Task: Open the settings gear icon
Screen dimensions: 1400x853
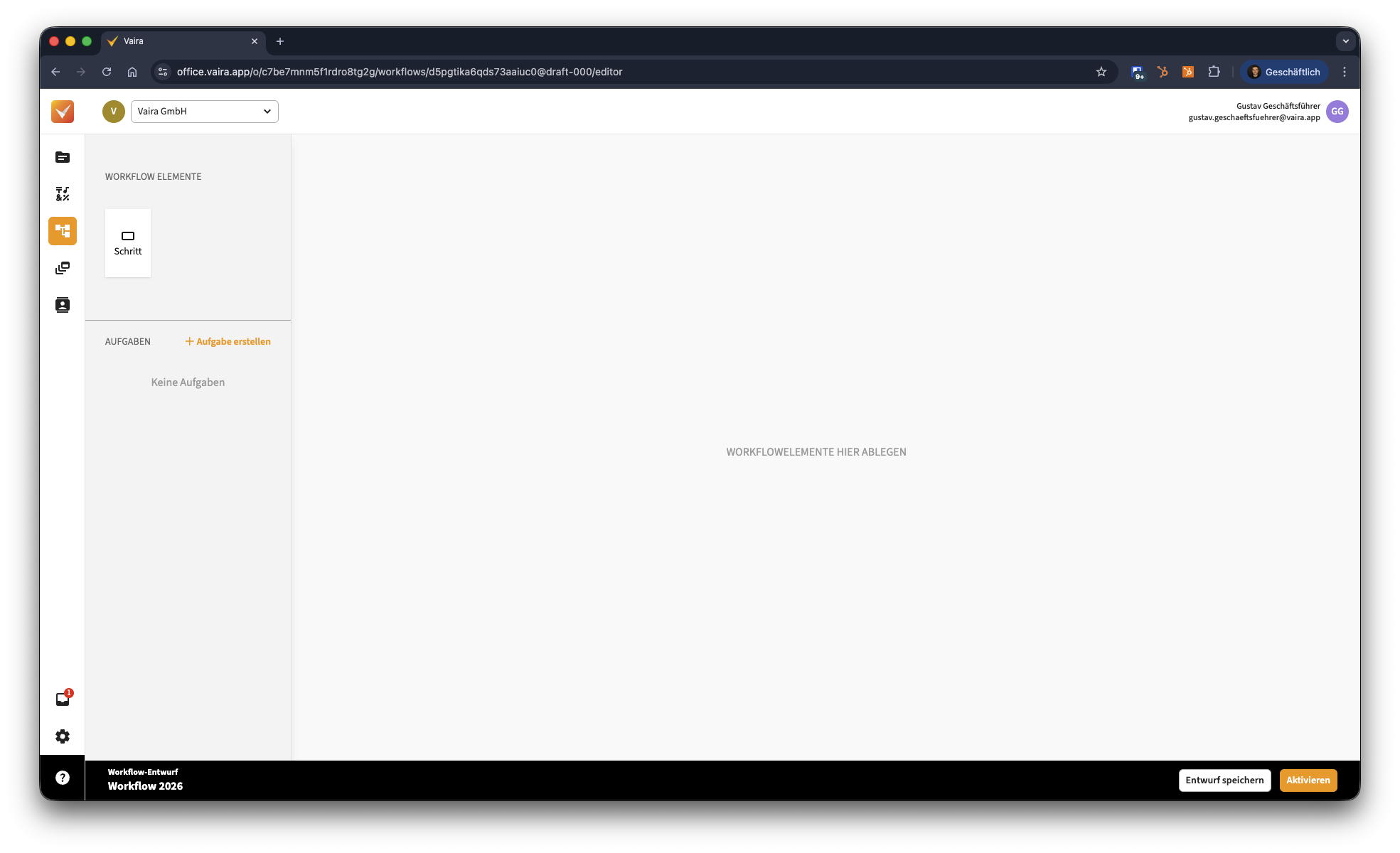Action: pos(63,736)
